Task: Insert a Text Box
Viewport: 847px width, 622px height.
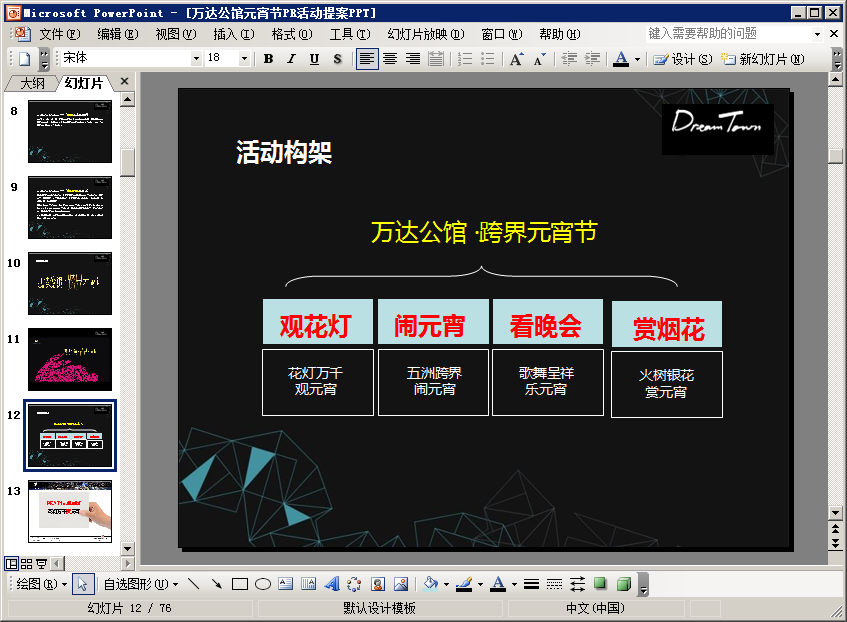Action: (x=286, y=584)
